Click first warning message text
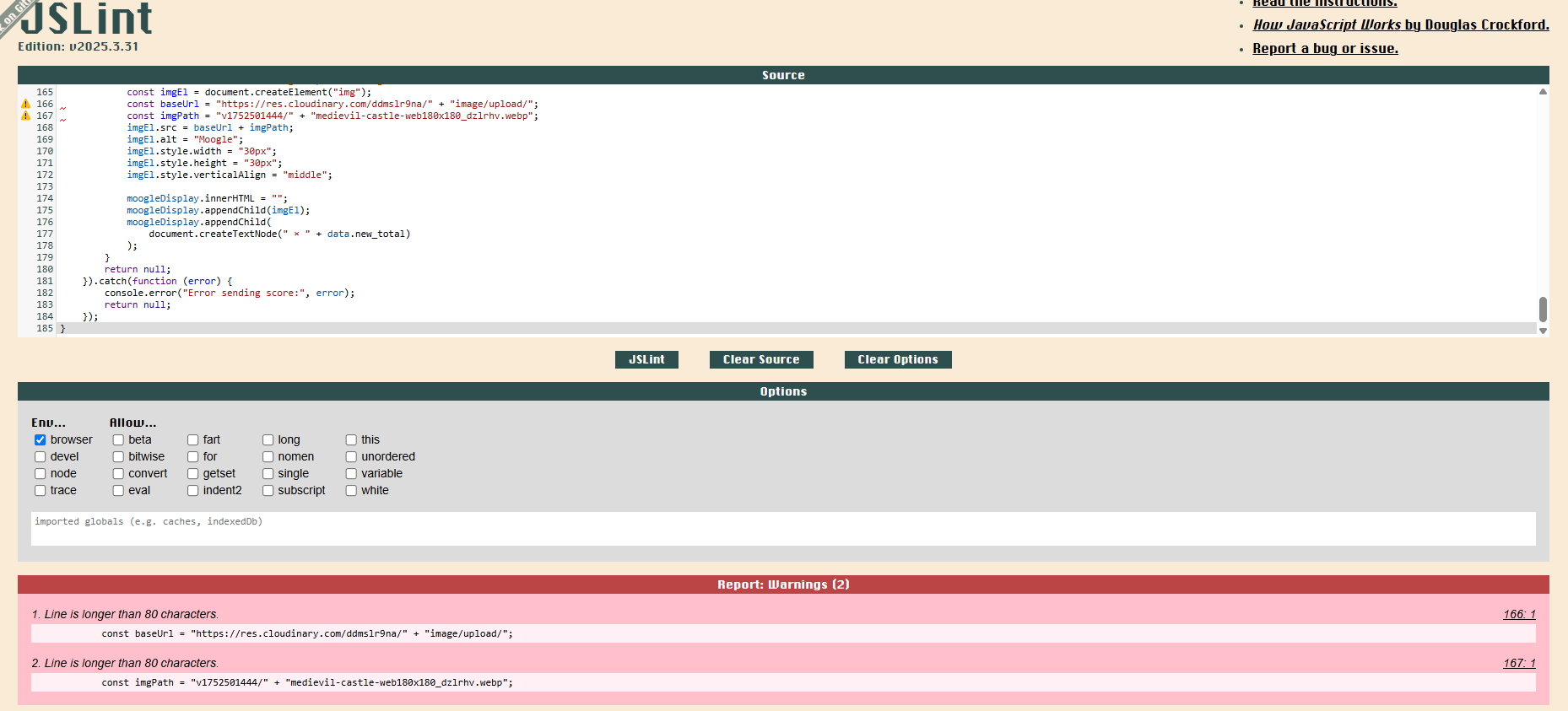Screen dimensions: 1568x711 coord(125,614)
